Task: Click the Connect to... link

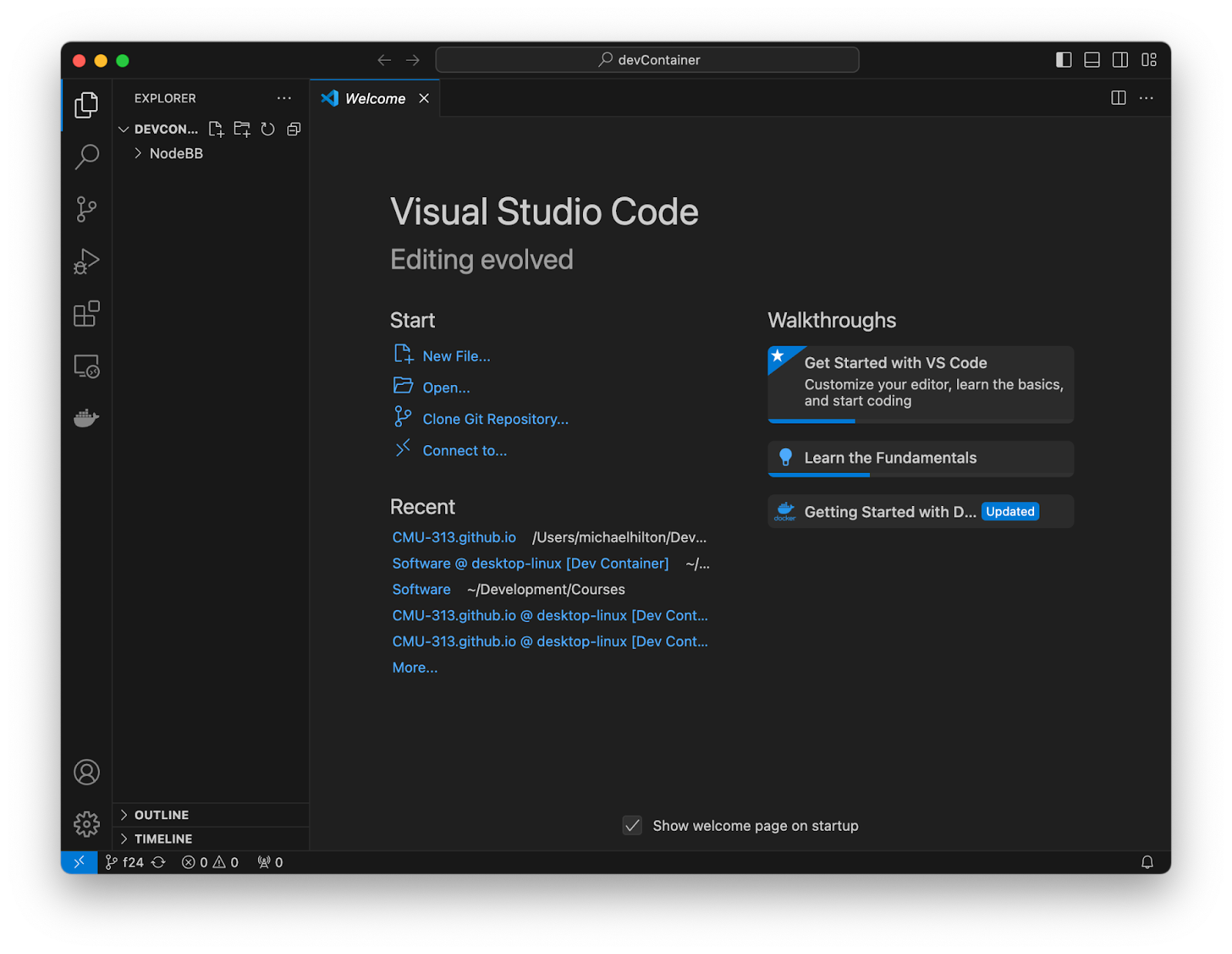Action: 464,451
